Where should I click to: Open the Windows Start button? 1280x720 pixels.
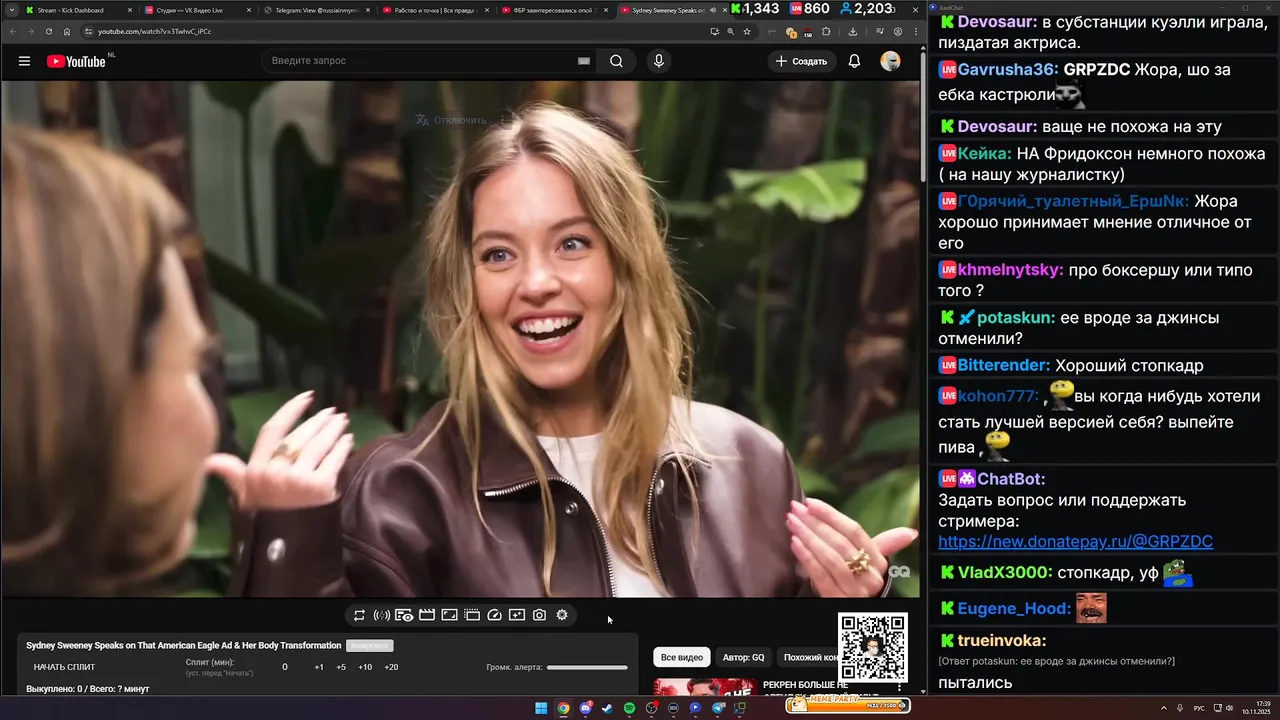click(x=541, y=708)
